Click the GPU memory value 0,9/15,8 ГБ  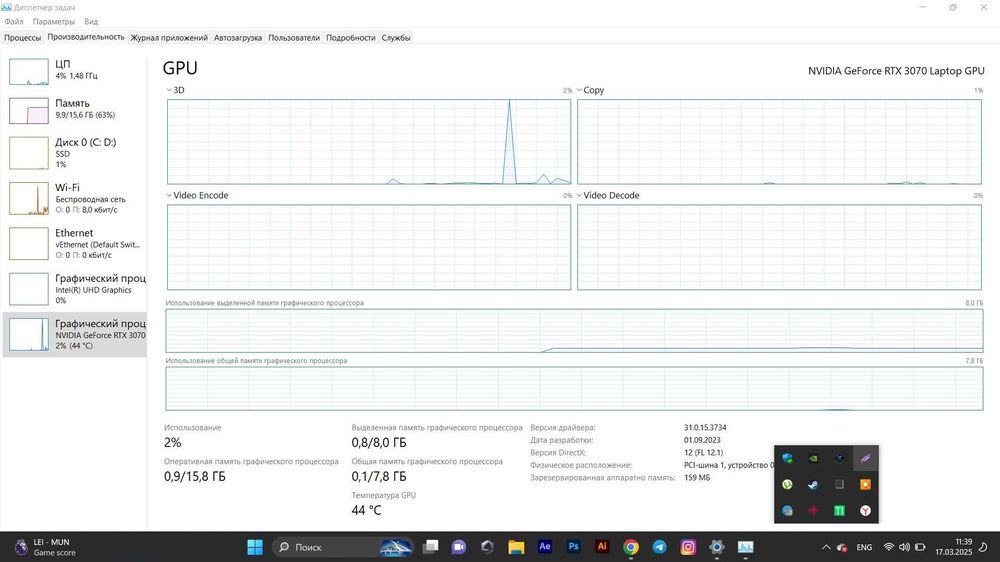coord(195,477)
